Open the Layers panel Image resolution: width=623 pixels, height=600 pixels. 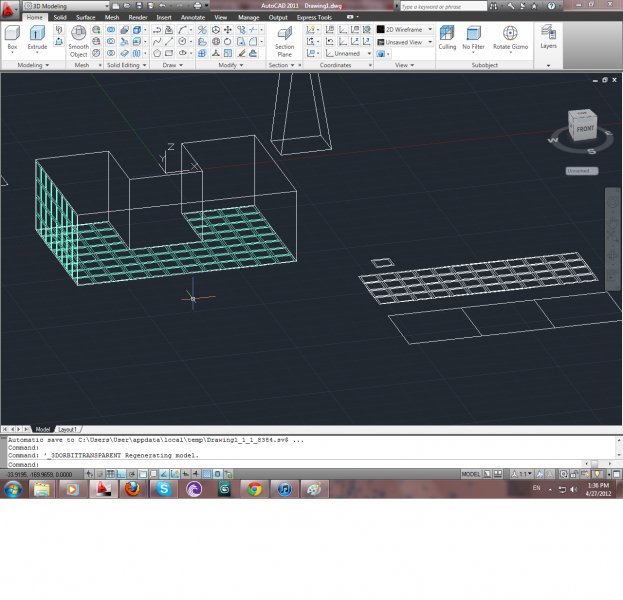point(548,37)
